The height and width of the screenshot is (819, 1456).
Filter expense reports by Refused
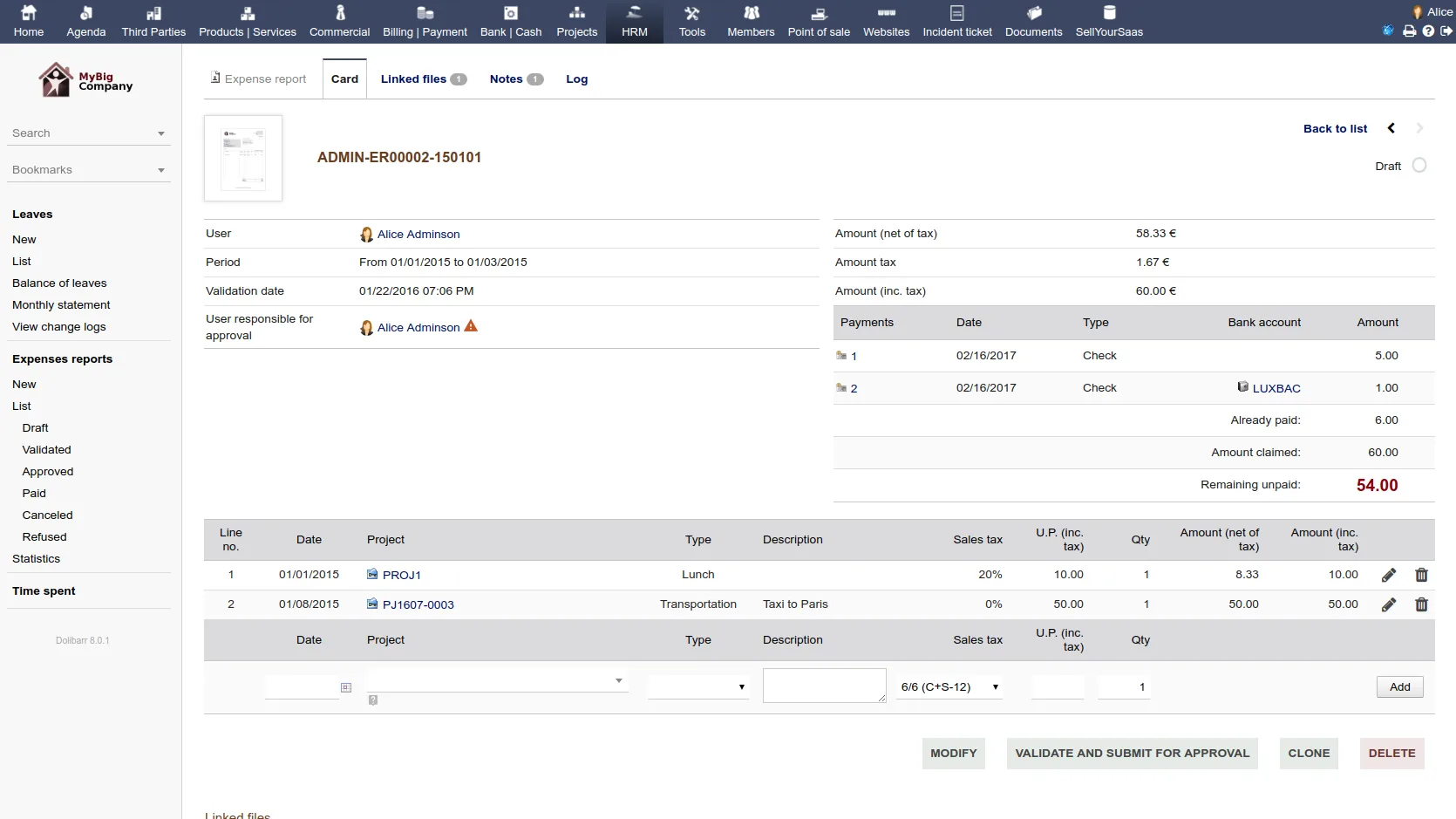(44, 536)
